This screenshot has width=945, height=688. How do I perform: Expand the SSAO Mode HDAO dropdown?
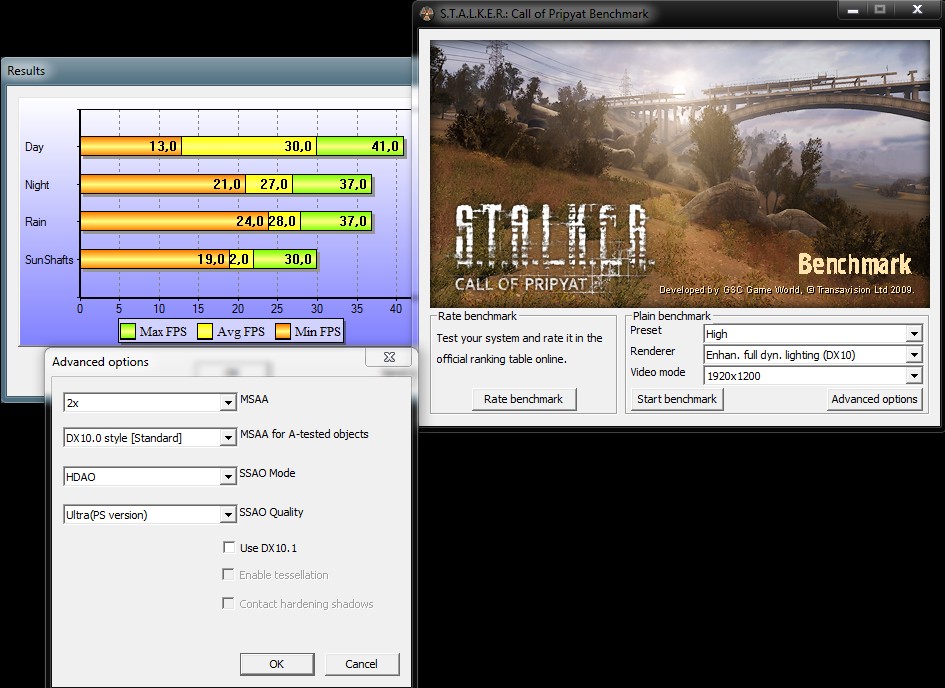click(x=228, y=477)
